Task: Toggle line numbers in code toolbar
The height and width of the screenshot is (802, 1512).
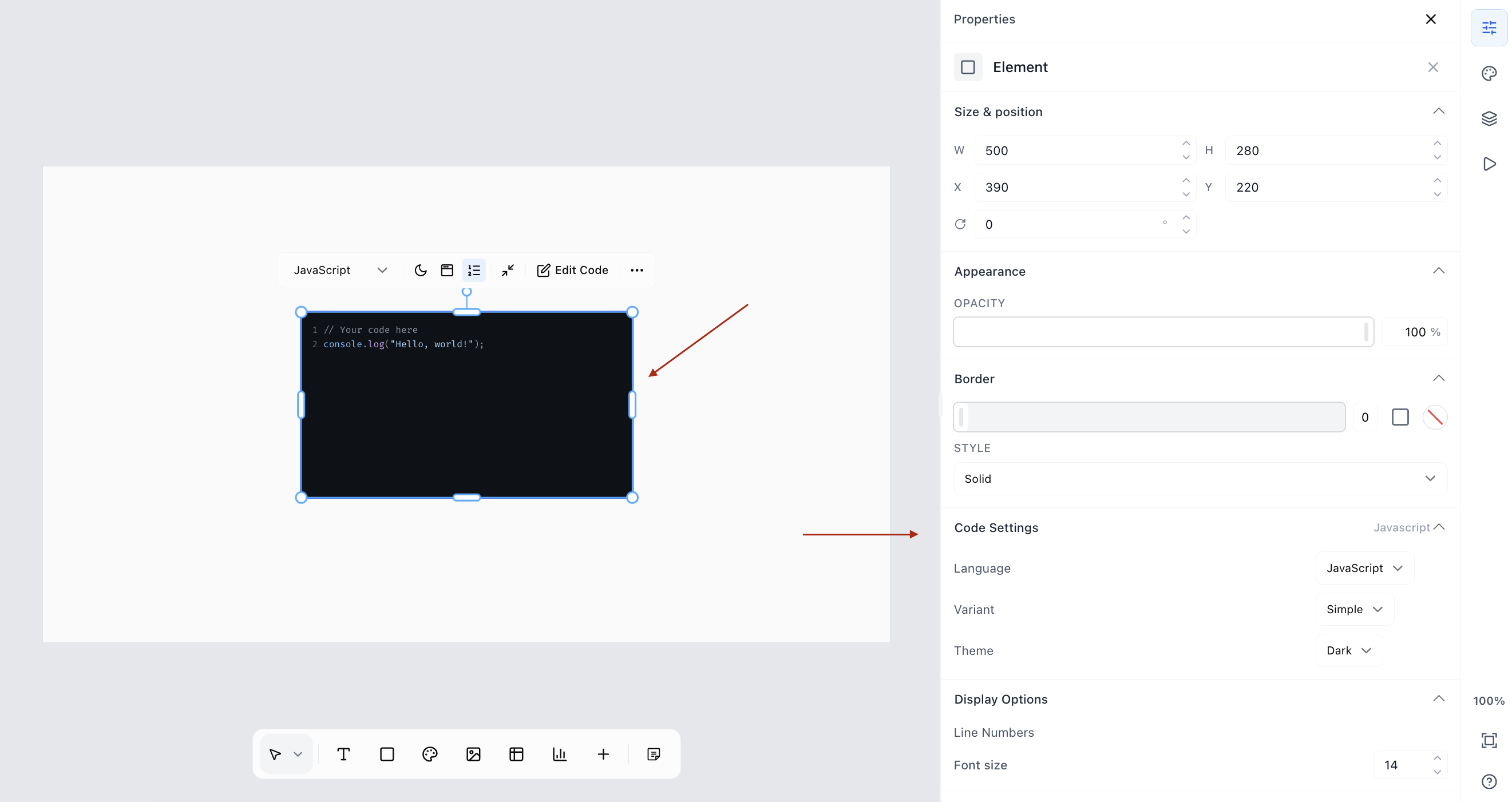Action: coord(474,270)
